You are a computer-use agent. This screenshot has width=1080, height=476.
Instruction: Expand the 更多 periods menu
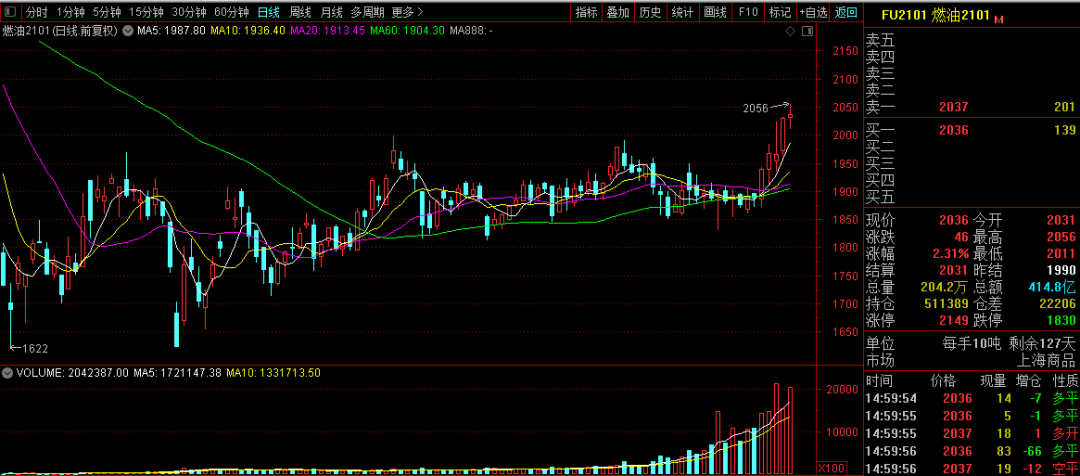point(408,12)
